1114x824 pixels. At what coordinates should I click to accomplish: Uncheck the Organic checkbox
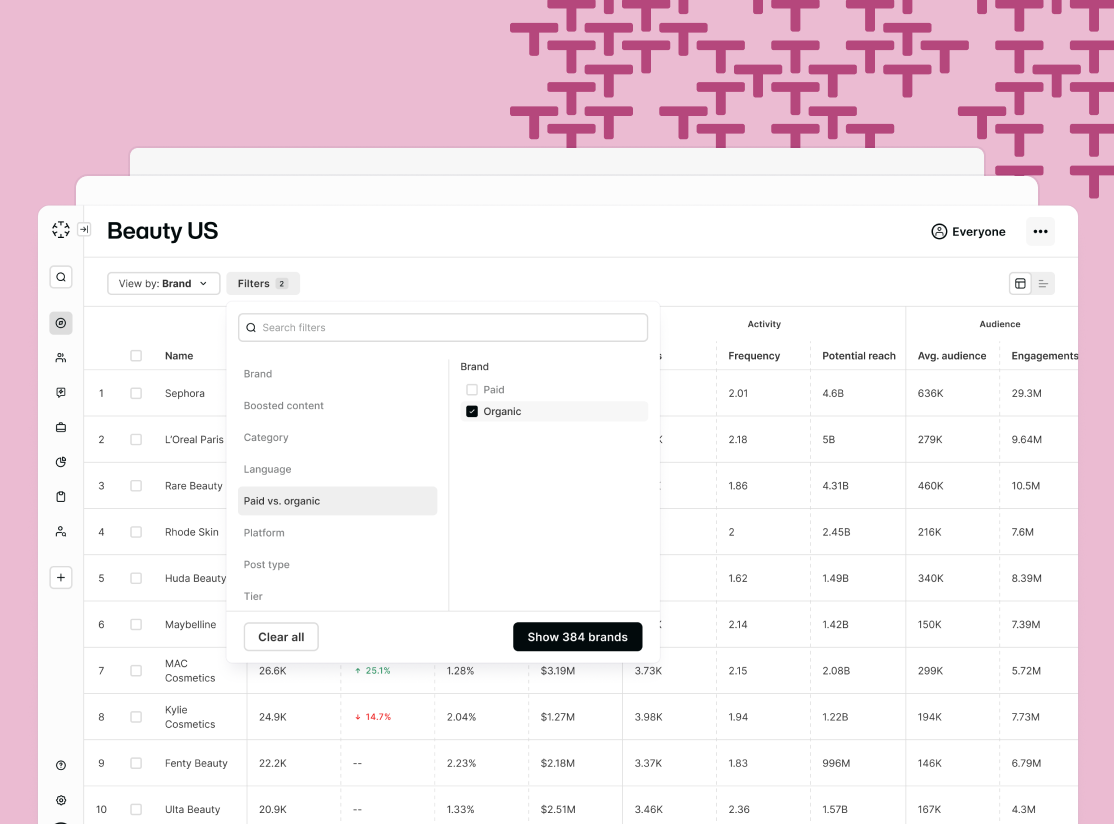[472, 411]
